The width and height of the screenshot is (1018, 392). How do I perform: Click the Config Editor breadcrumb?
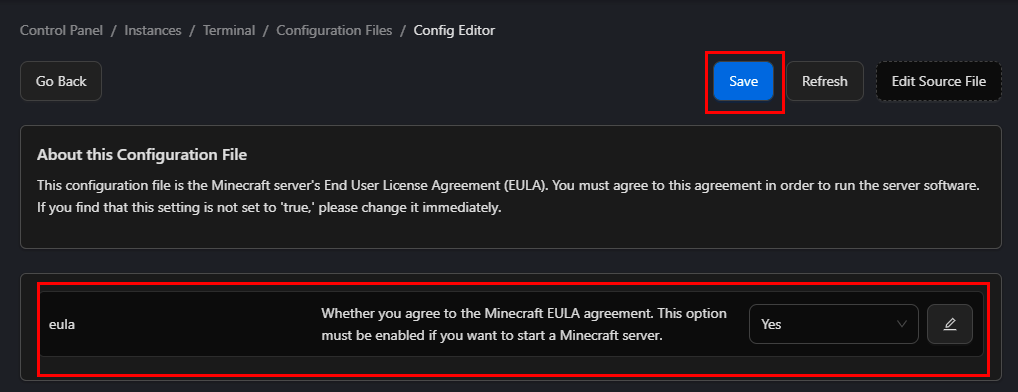pos(454,31)
